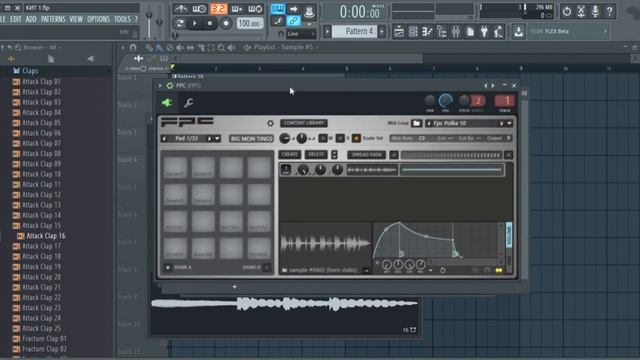The height and width of the screenshot is (360, 640).
Task: Open the PATTERNS menu
Action: tap(53, 19)
